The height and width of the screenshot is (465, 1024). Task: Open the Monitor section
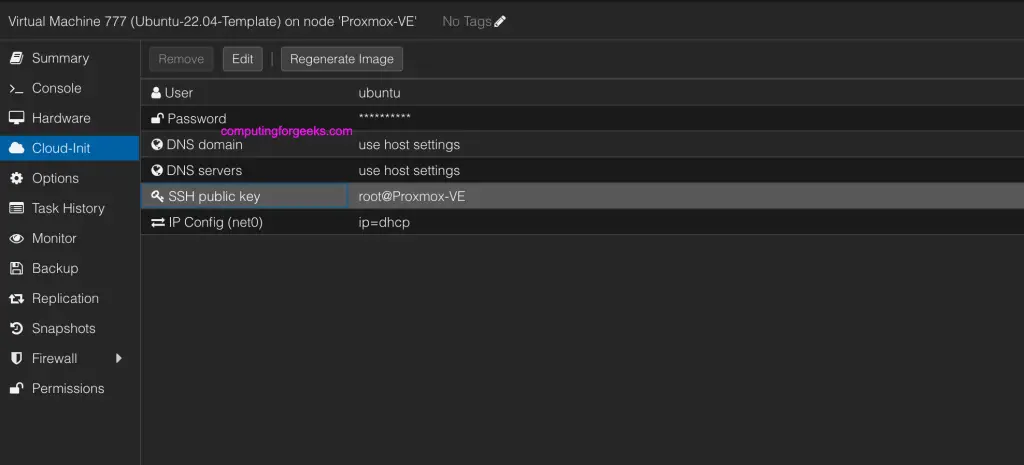[x=69, y=238]
